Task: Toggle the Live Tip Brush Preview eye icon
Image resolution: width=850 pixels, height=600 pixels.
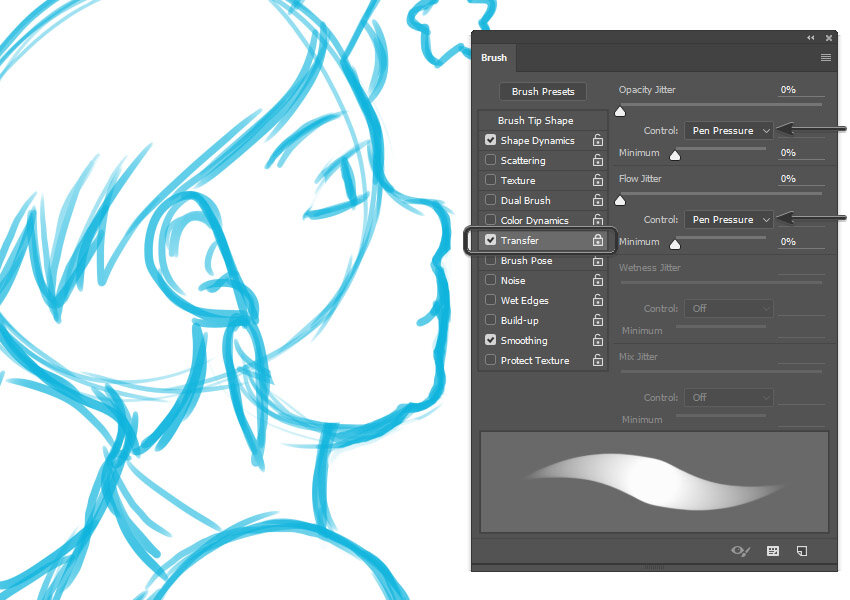Action: pyautogui.click(x=740, y=551)
